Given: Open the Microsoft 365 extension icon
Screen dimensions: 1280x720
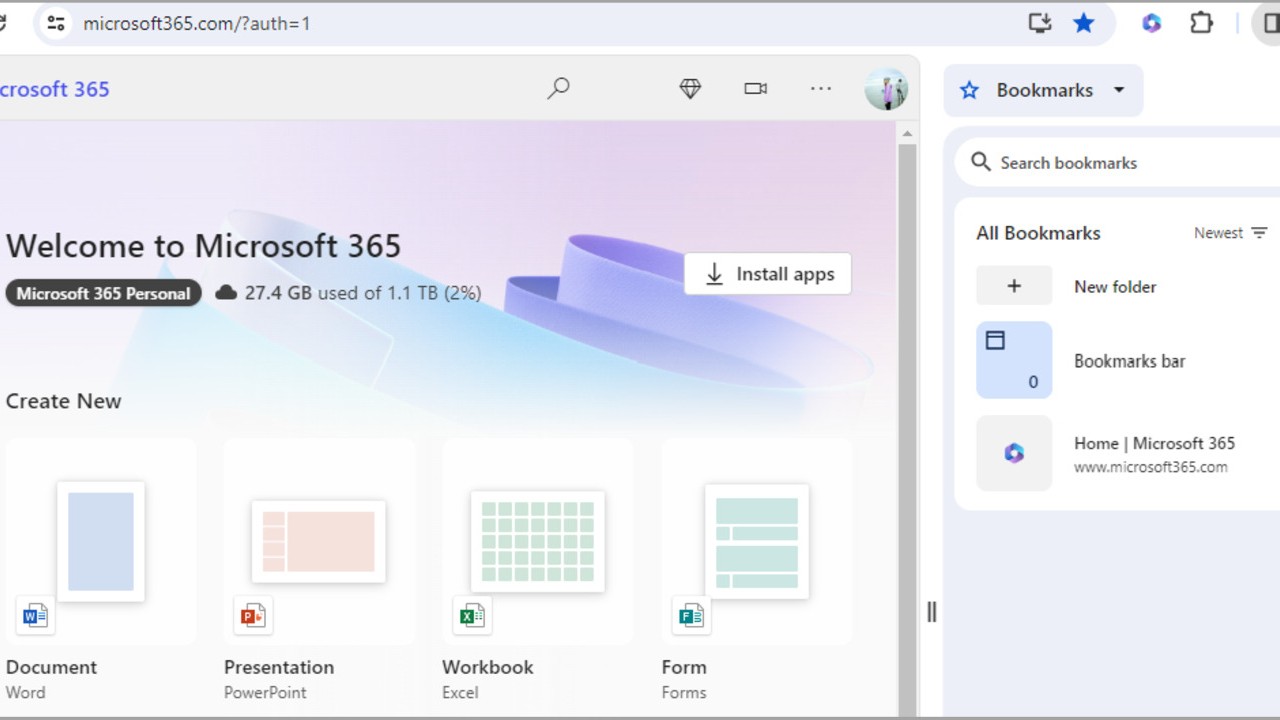Looking at the screenshot, I should click(1152, 23).
